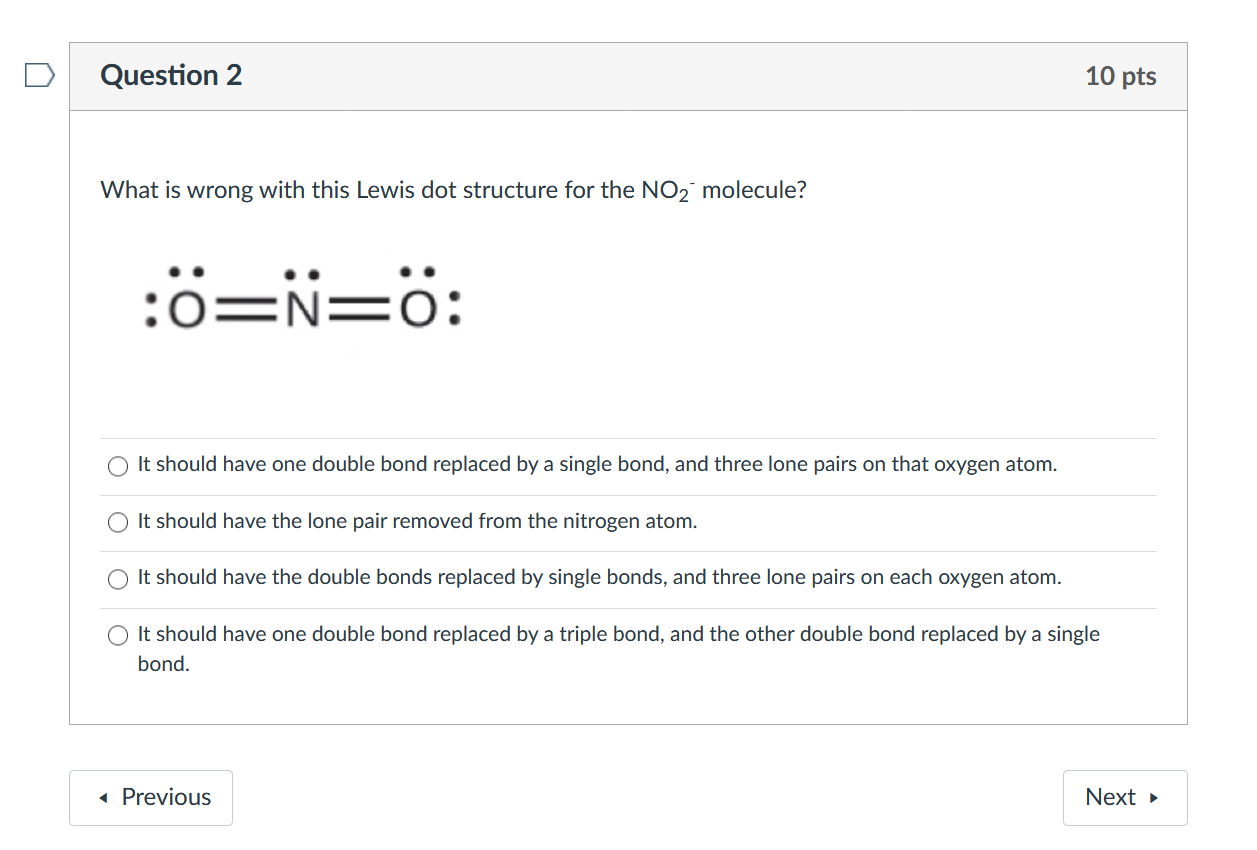
Task: Click the right-pointing triangle beside Next
Action: [x=1154, y=798]
